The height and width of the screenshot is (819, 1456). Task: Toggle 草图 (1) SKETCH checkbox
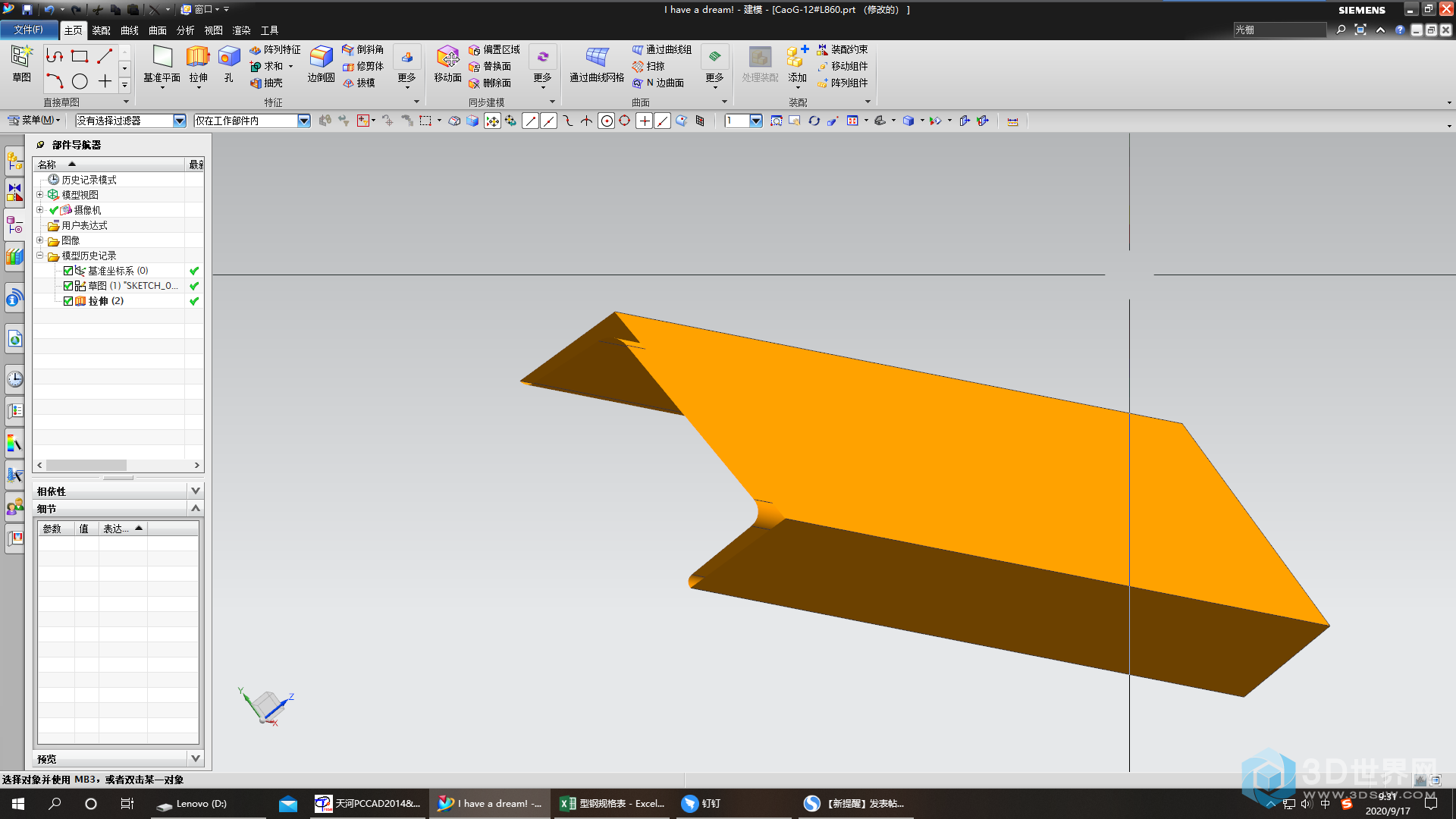(x=68, y=286)
